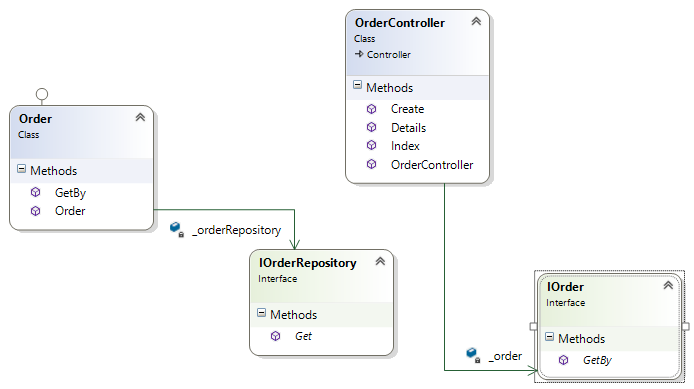
Task: Click the Get method icon in IOrderRepository
Action: tap(275, 336)
